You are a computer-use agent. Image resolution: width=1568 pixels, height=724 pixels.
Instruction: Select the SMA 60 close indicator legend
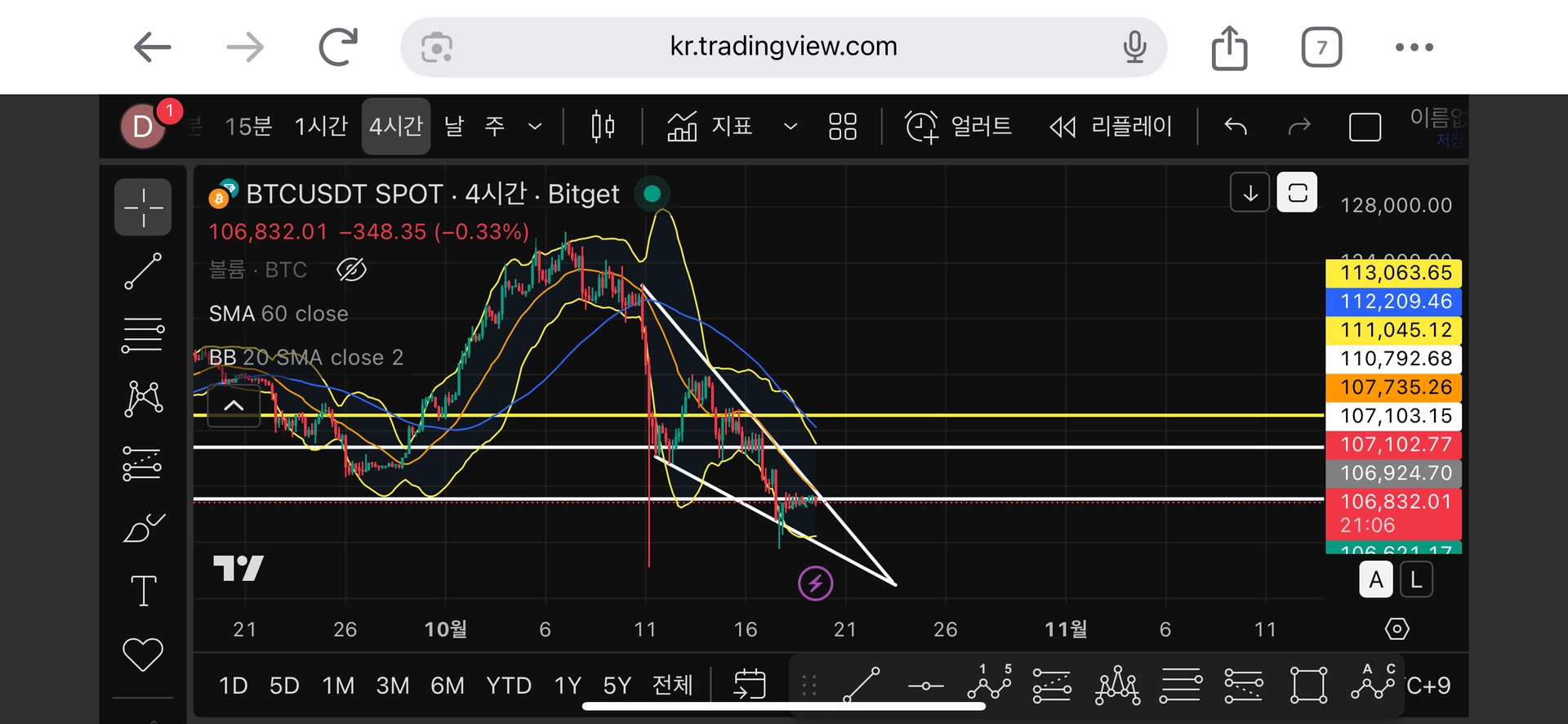tap(278, 314)
